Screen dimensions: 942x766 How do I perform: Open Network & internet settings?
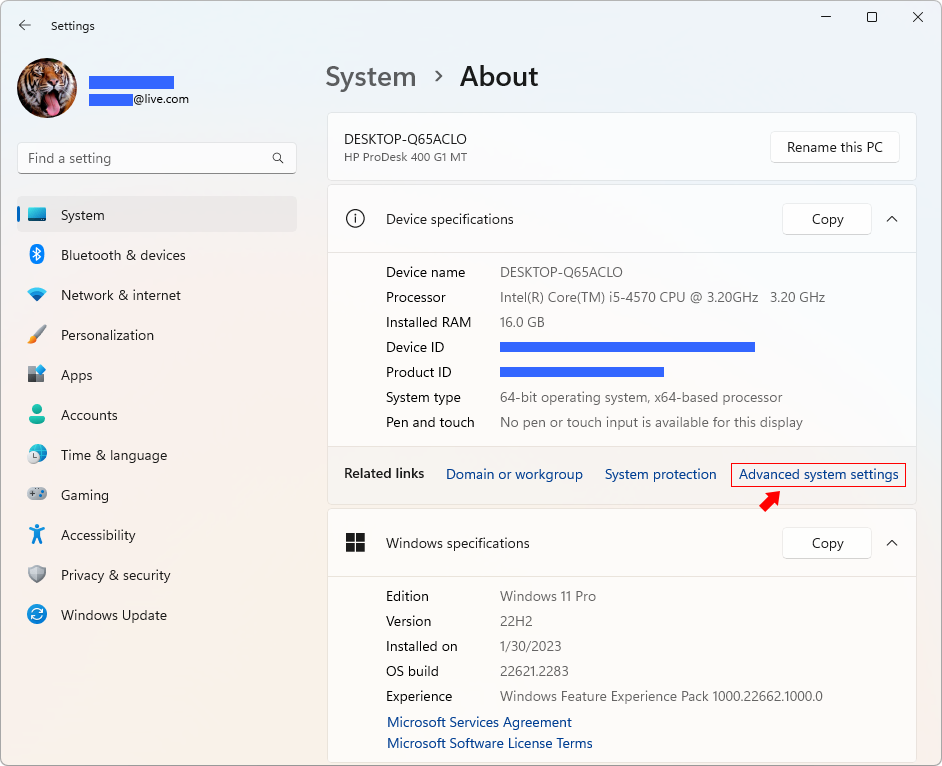tap(157, 295)
